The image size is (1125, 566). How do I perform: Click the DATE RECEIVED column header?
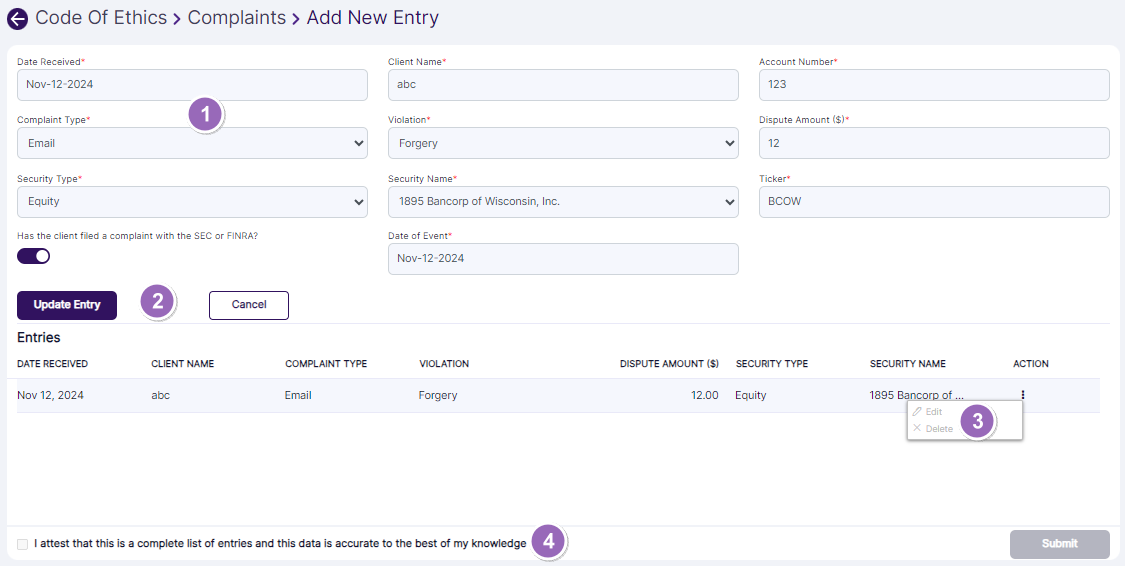(52, 364)
